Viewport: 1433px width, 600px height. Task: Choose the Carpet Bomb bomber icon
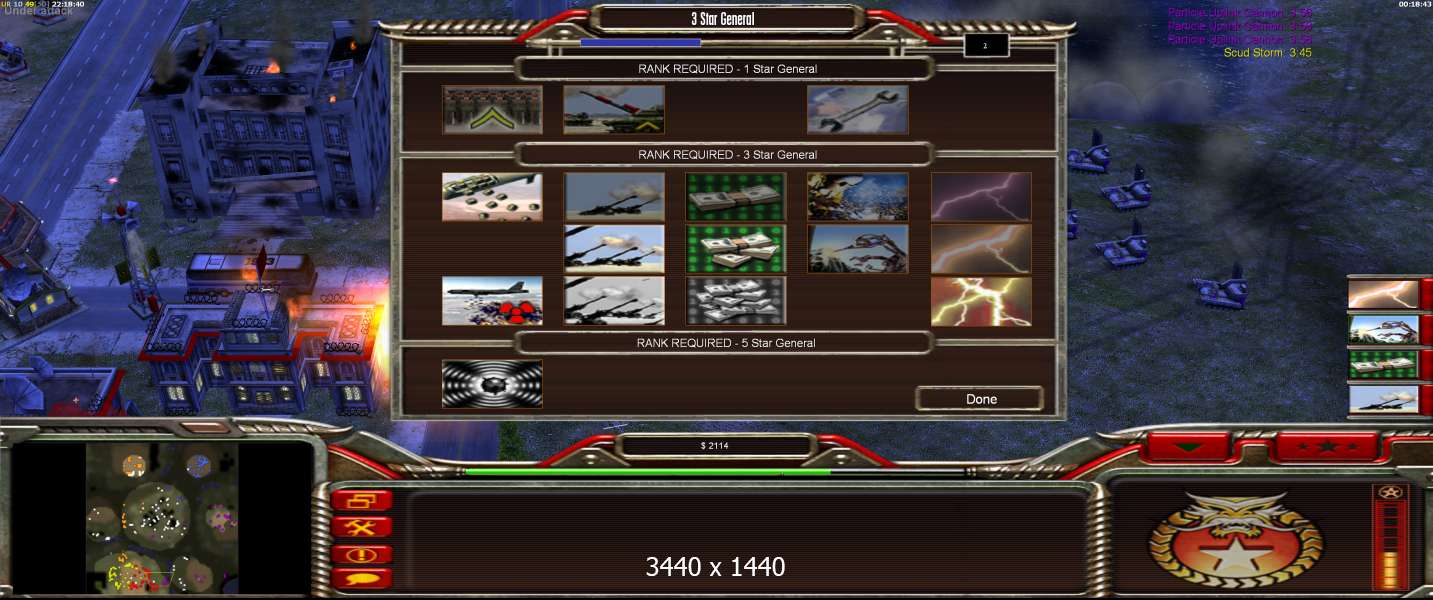[492, 301]
